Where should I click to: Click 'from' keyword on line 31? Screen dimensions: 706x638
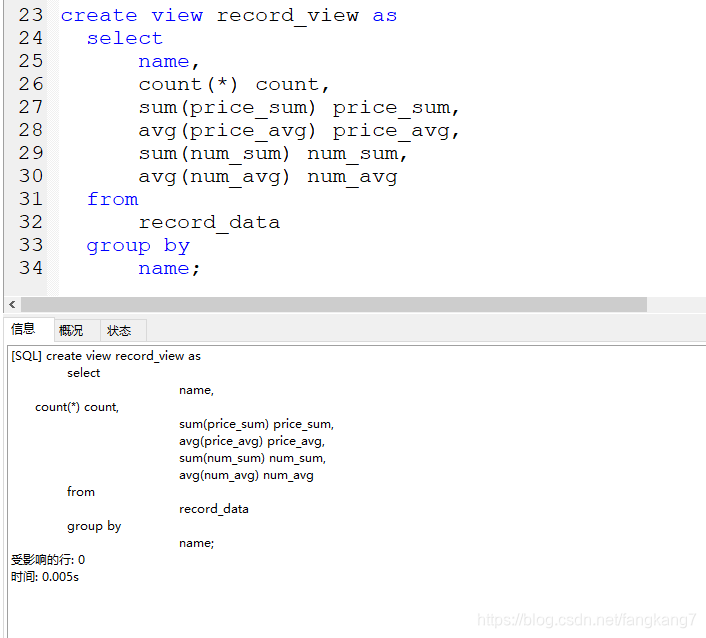click(x=113, y=199)
